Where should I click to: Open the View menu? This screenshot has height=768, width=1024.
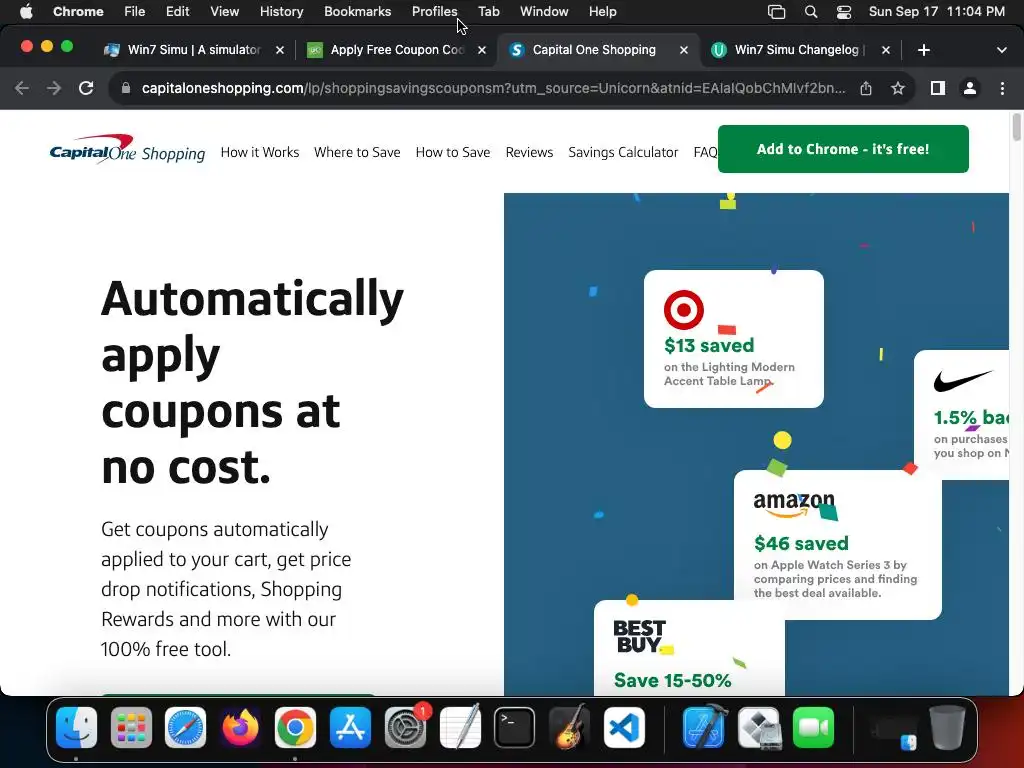pos(224,12)
